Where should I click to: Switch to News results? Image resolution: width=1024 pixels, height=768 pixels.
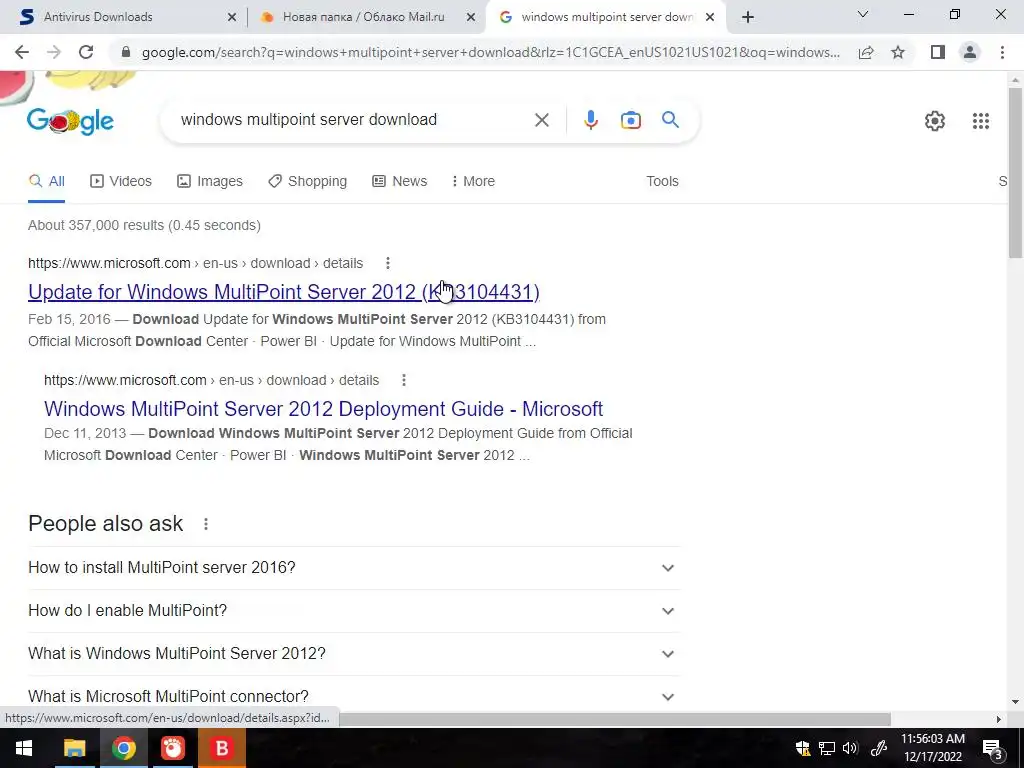tap(399, 182)
